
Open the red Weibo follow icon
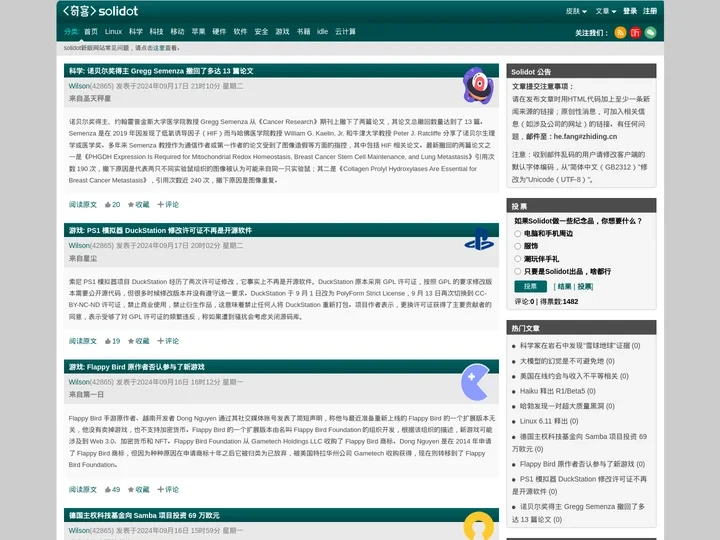tap(636, 33)
